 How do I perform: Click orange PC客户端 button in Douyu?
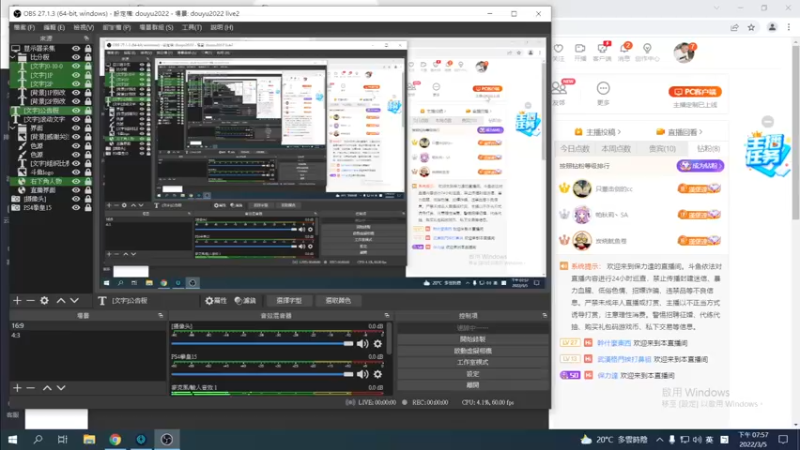click(x=695, y=92)
